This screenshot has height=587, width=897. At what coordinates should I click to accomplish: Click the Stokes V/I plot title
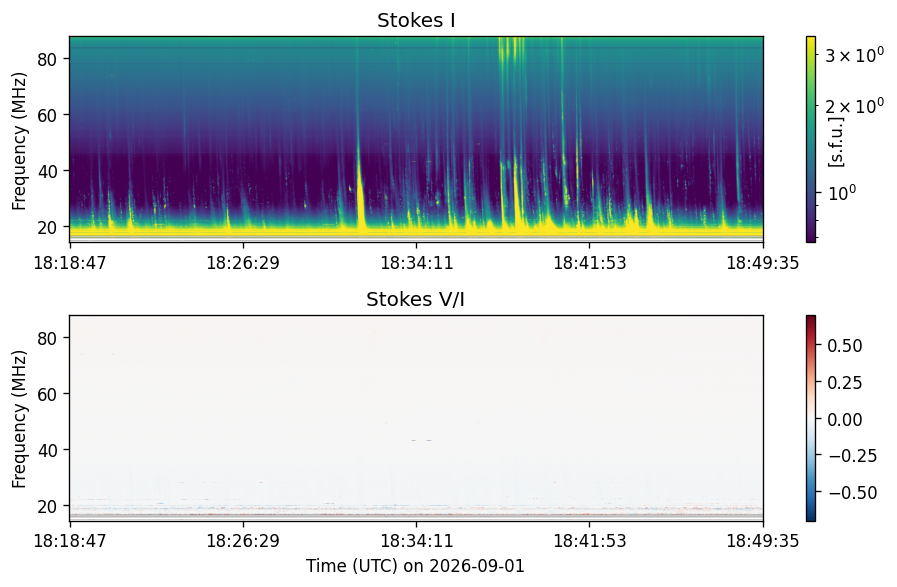tap(415, 299)
